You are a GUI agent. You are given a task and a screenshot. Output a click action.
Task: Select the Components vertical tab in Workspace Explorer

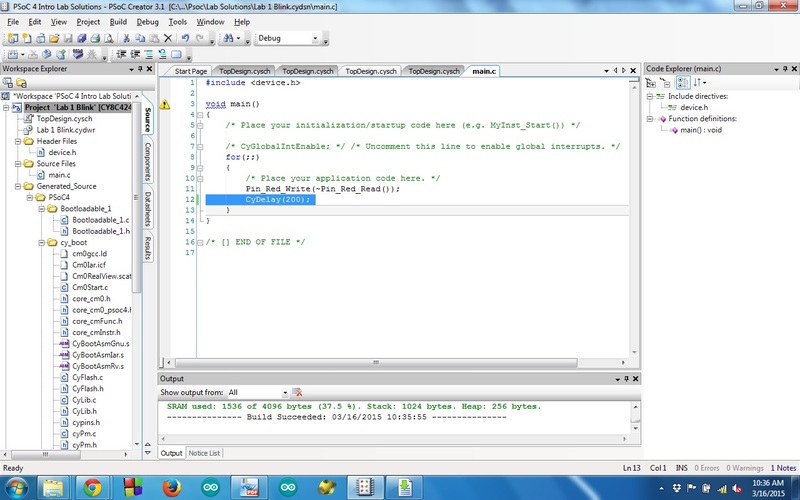pos(148,161)
